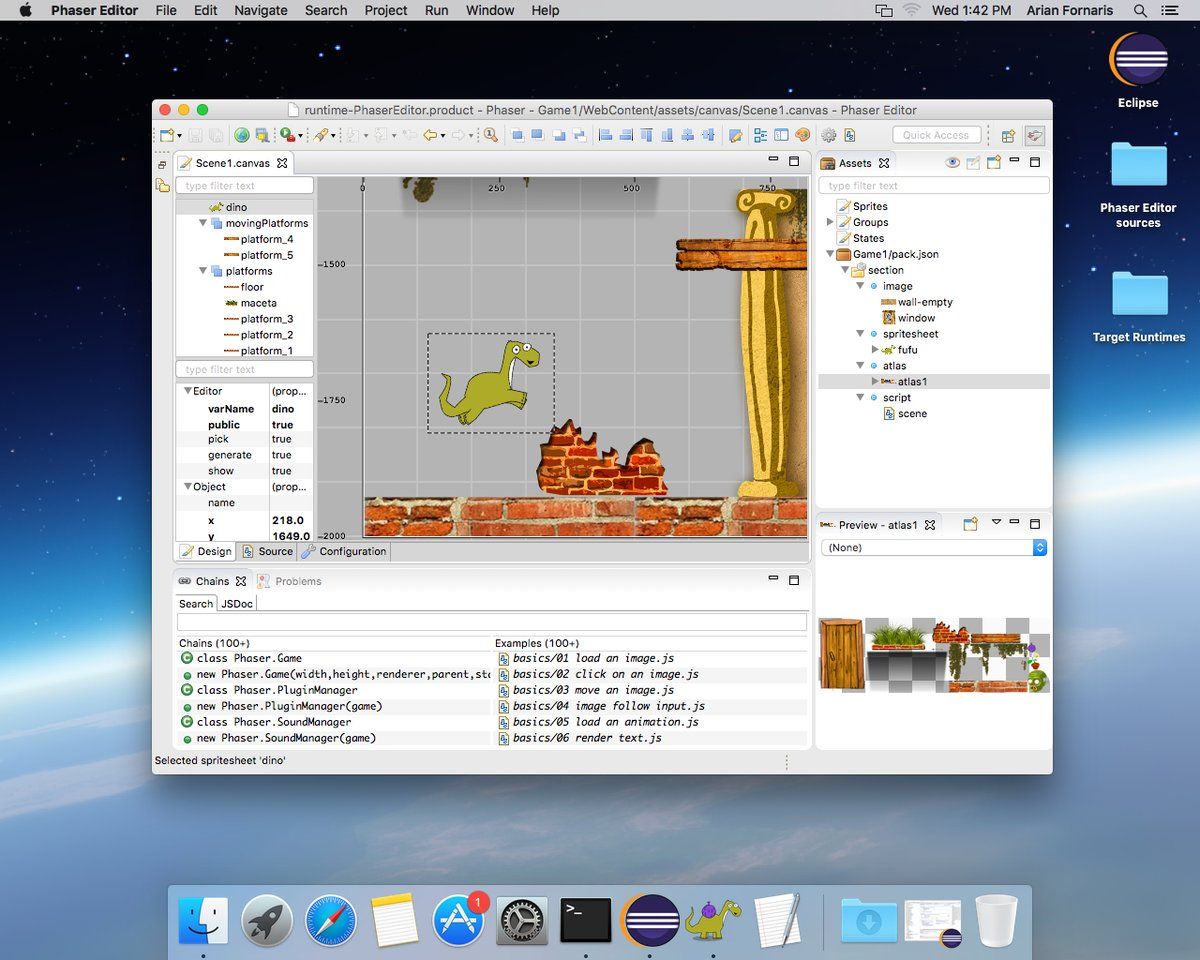Click the External Tools brush icon
The image size is (1200, 960).
coord(320,135)
